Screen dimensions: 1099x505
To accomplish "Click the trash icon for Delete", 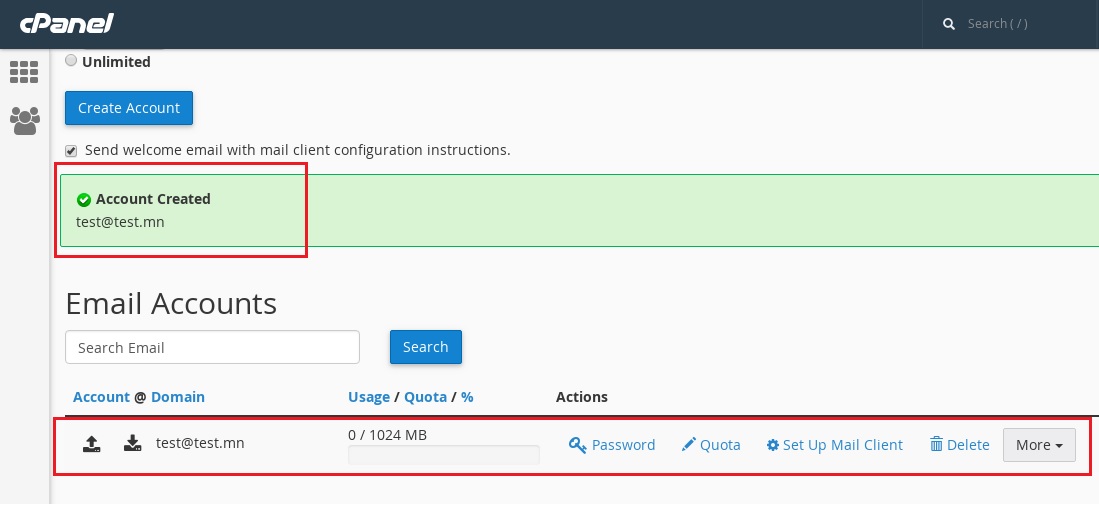I will click(936, 444).
